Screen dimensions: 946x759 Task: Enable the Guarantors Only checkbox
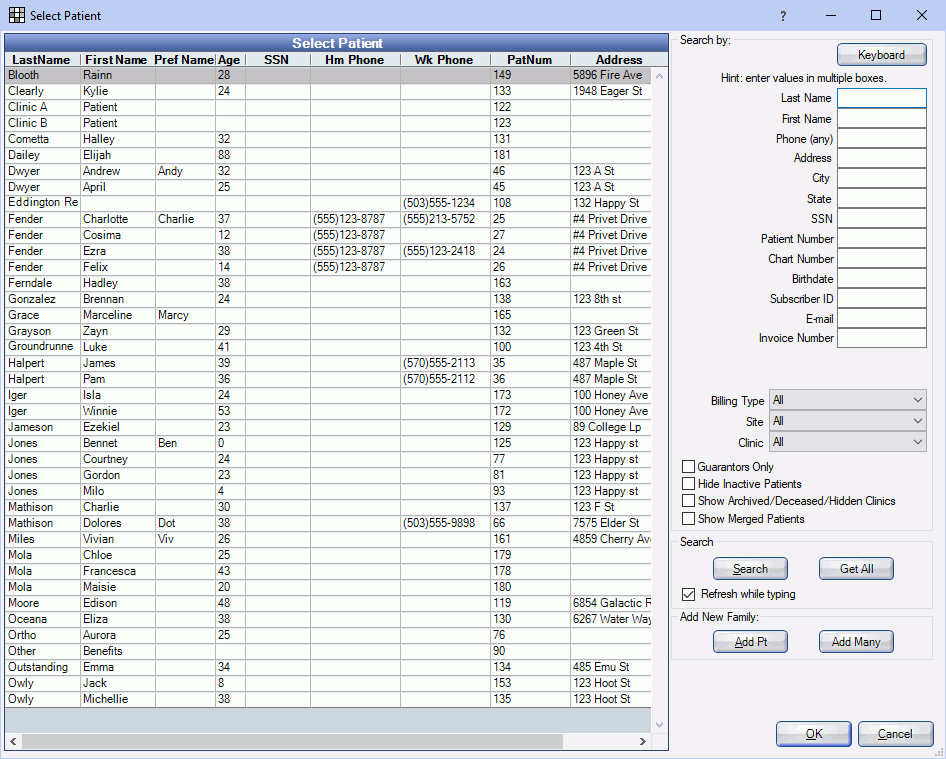[x=688, y=466]
